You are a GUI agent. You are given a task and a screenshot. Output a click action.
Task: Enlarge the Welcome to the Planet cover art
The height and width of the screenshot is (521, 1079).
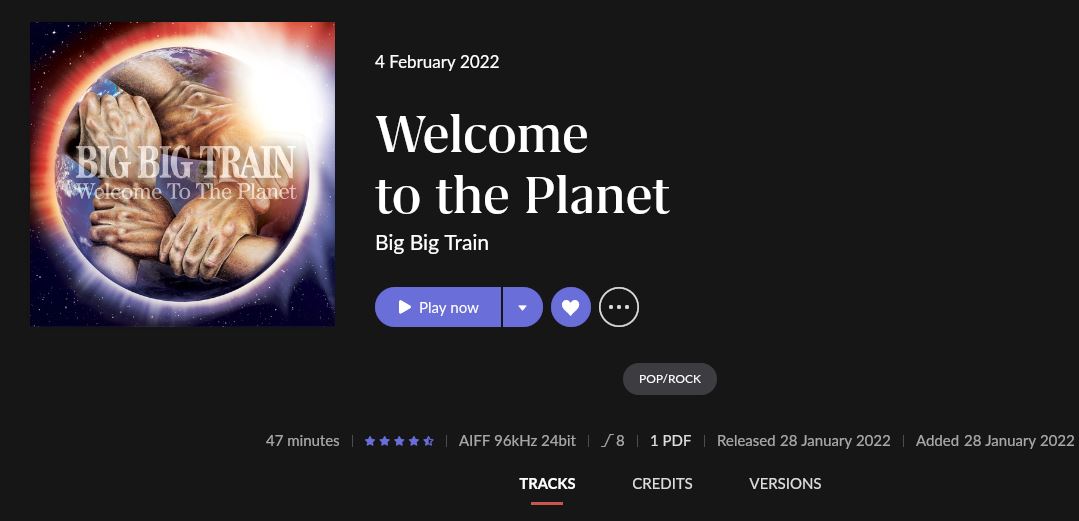[182, 174]
